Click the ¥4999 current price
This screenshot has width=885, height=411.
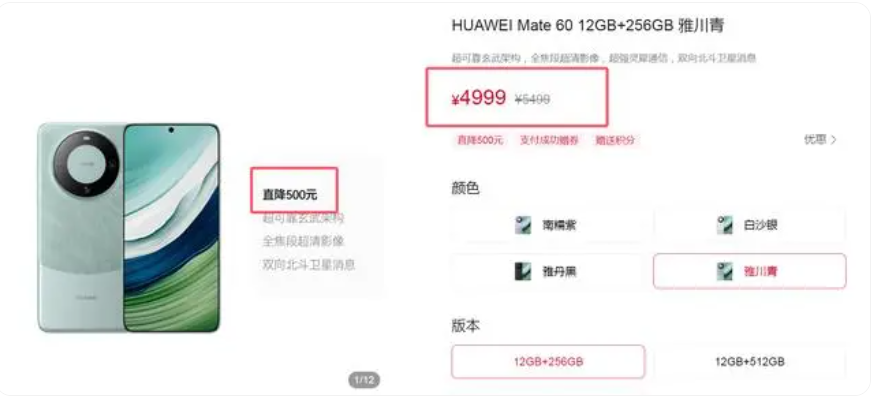point(479,98)
